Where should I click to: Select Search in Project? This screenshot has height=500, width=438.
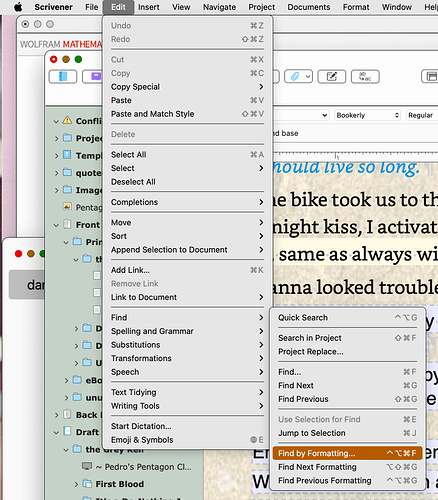click(347, 338)
